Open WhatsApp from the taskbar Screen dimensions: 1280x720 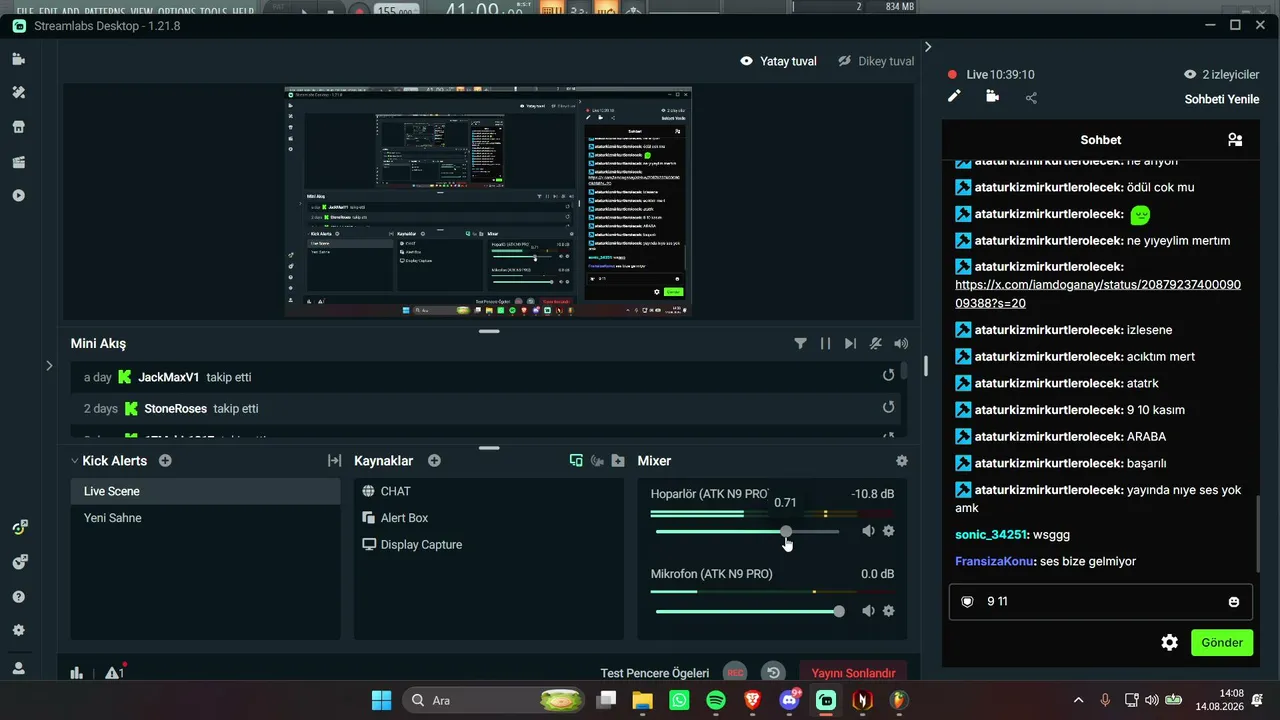click(680, 700)
